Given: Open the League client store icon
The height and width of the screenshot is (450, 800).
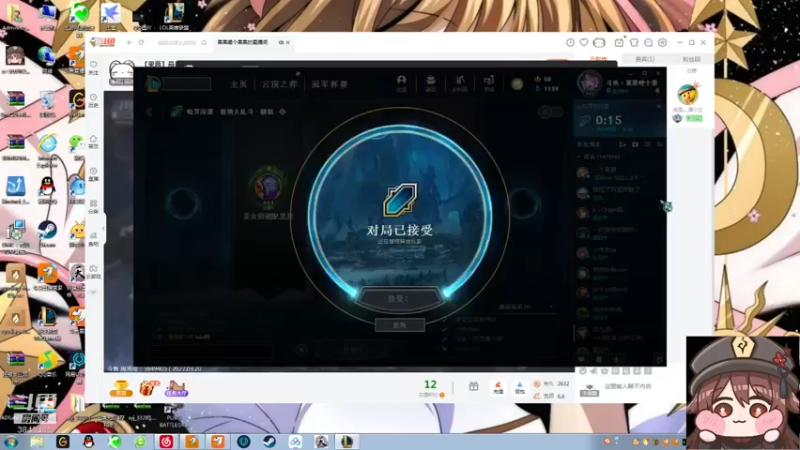Looking at the screenshot, I should [x=489, y=83].
